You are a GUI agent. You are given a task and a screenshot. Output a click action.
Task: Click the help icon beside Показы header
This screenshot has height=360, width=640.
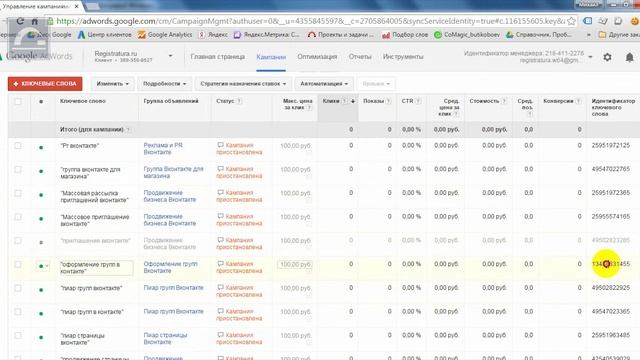(389, 101)
